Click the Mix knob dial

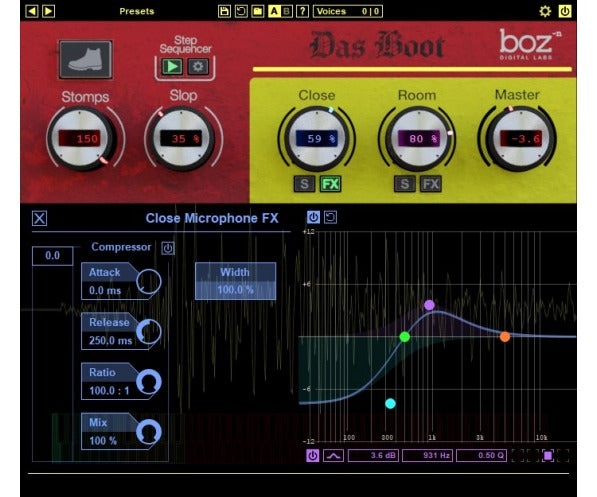click(x=149, y=432)
